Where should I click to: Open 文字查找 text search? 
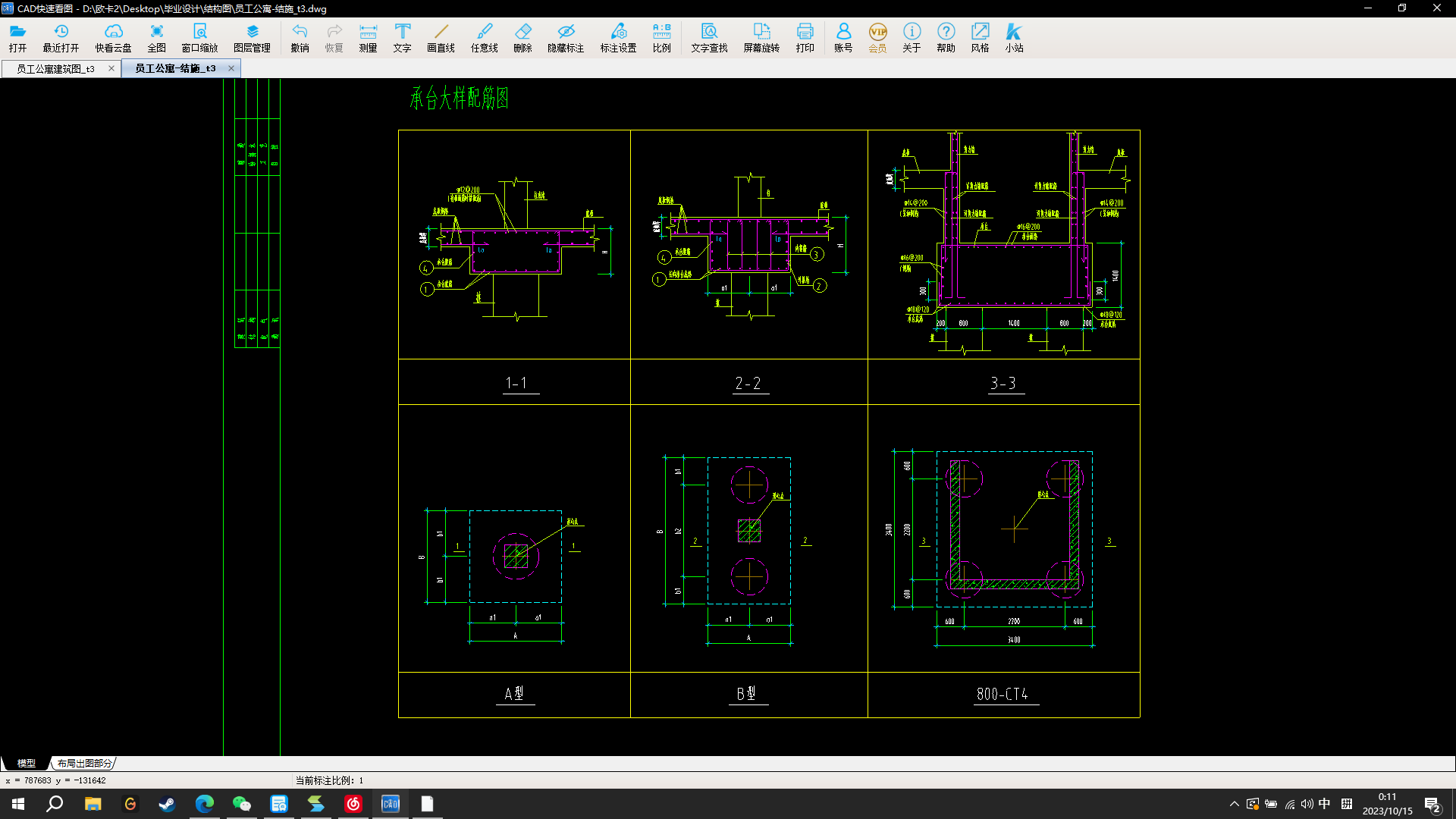pyautogui.click(x=709, y=37)
